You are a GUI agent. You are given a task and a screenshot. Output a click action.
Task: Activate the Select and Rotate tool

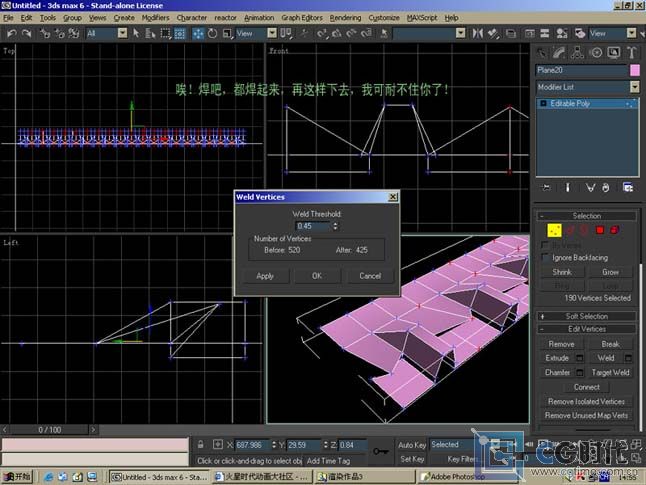pos(212,33)
